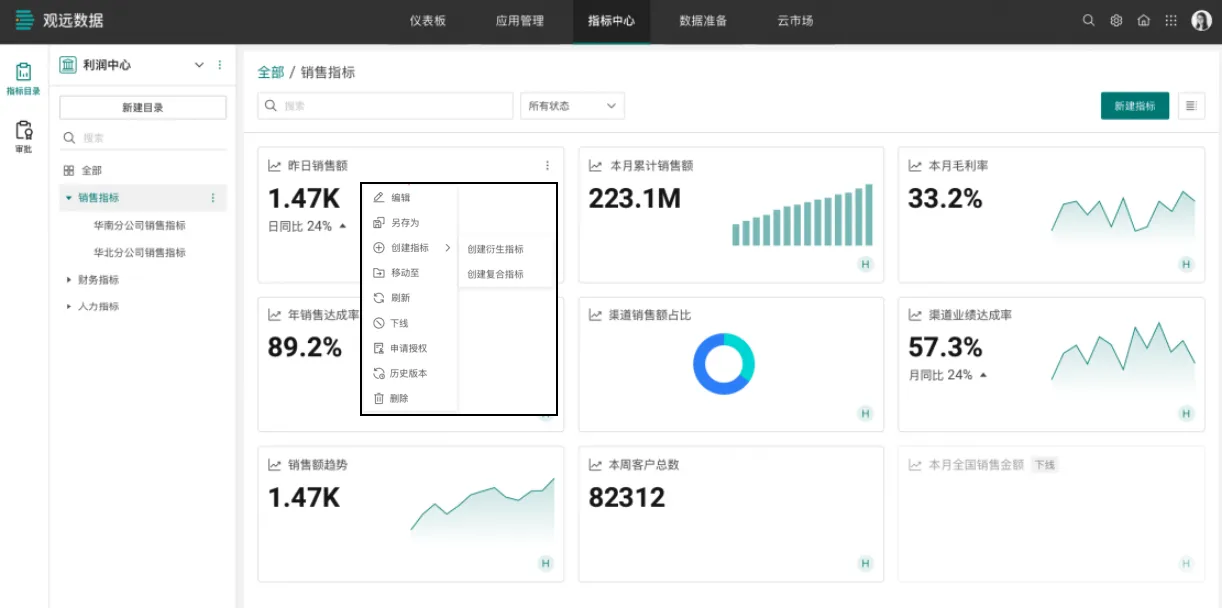Image resolution: width=1224 pixels, height=610 pixels.
Task: Expand the 财务指标 tree node
Action: pos(69,280)
